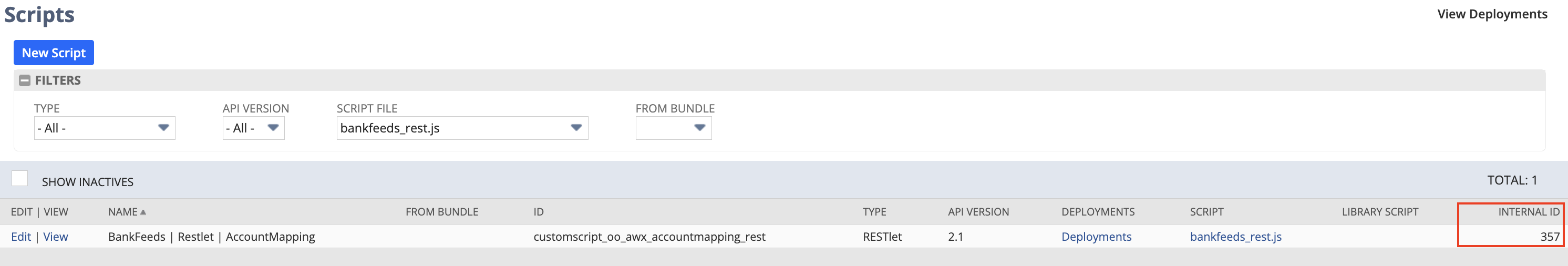1568x266 pixels.
Task: Sort by the From Bundle column header
Action: (441, 212)
